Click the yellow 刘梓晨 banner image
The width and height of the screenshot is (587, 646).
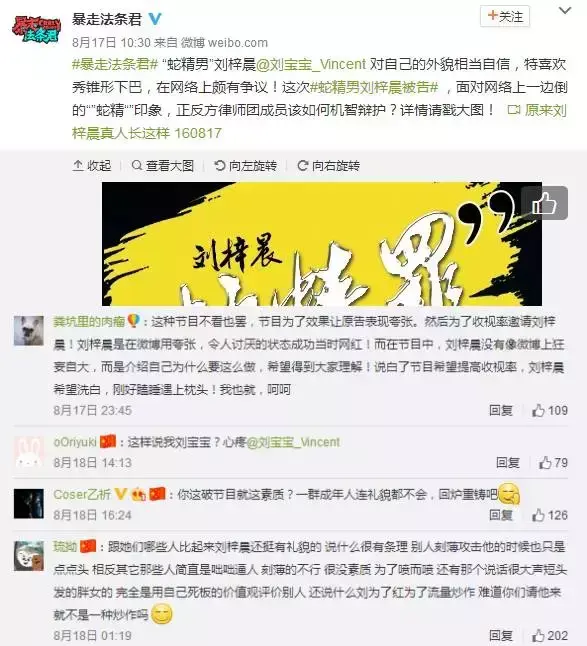322,244
